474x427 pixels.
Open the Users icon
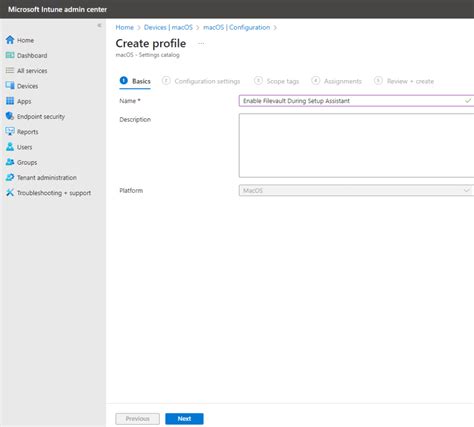pos(10,147)
